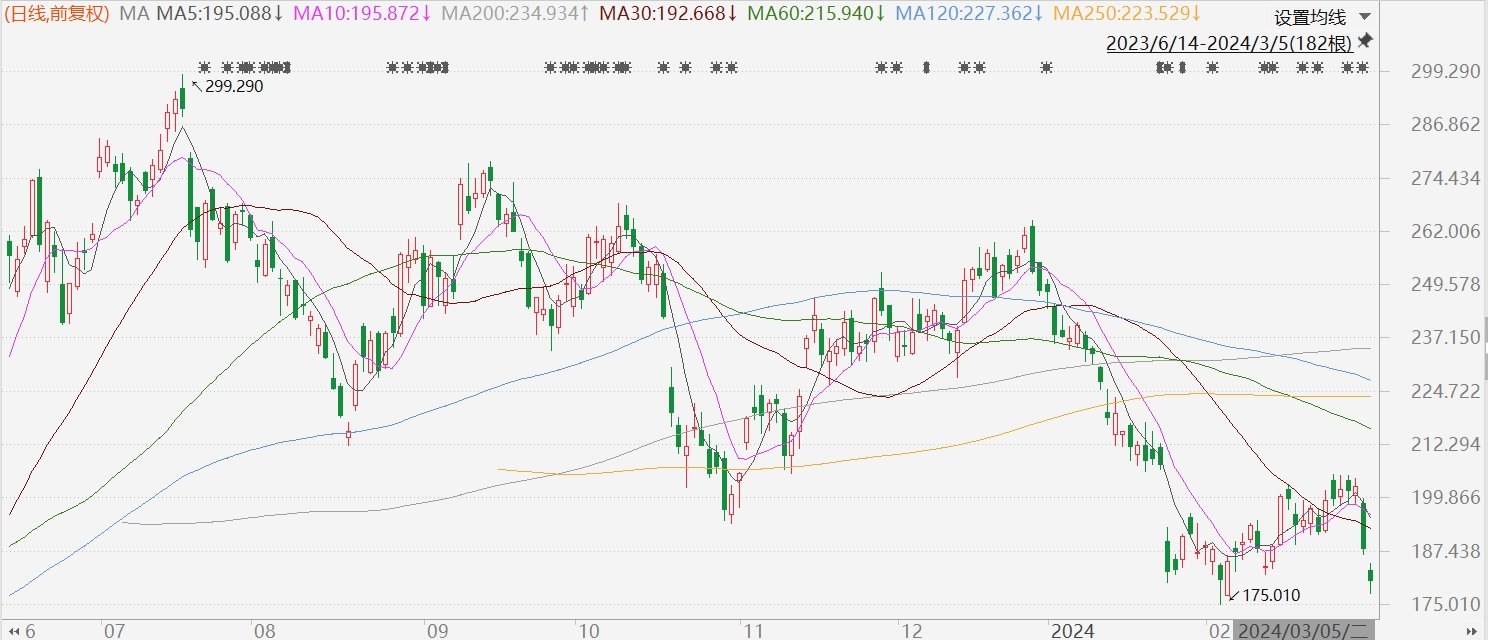Pin the chart date range with pushpin icon
The height and width of the screenshot is (640, 1488).
(x=1366, y=41)
